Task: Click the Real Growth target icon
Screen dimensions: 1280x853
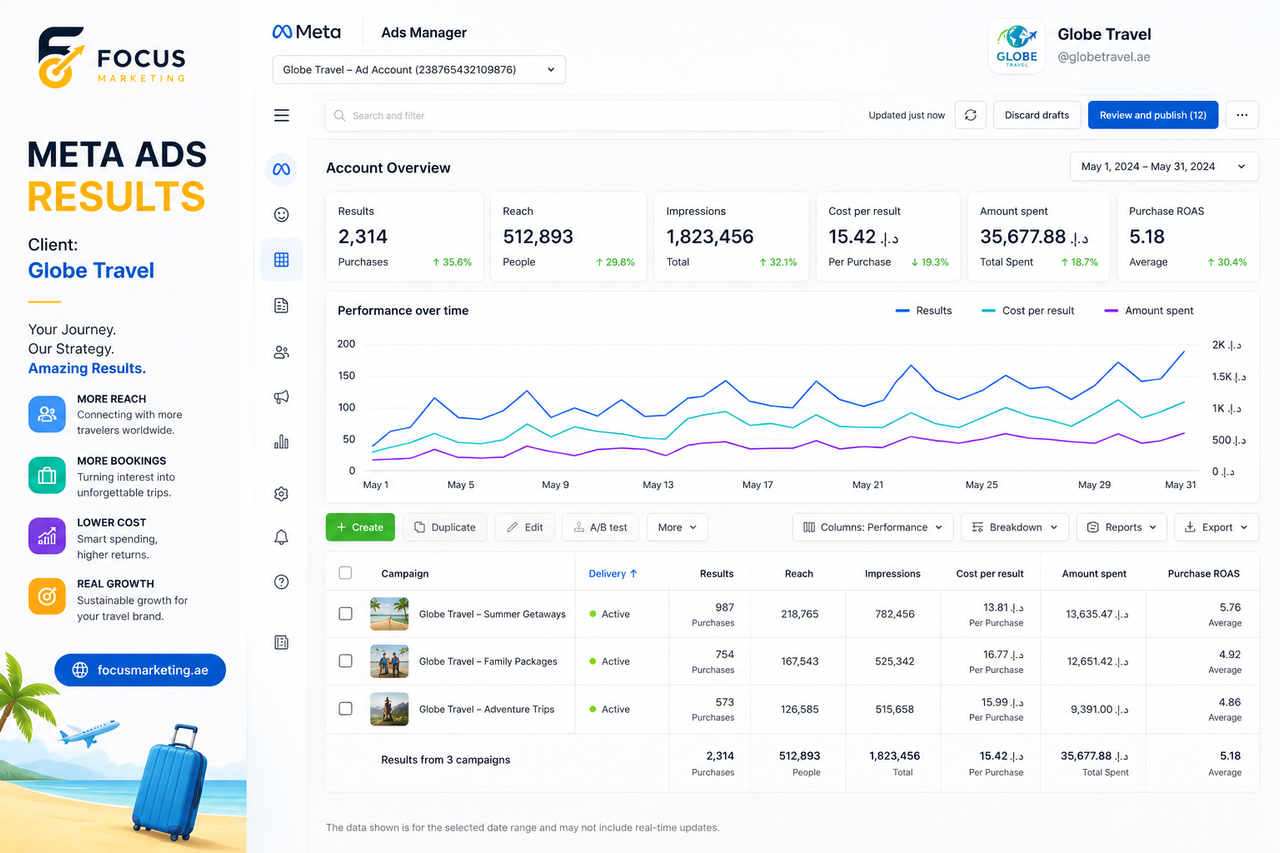Action: 47,597
